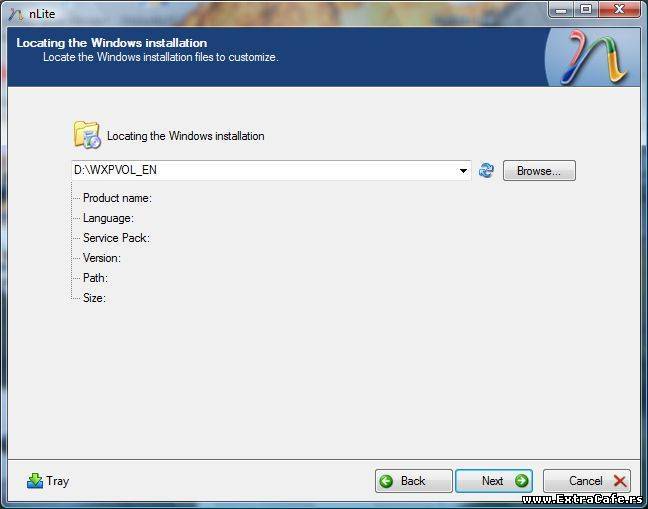Image resolution: width=648 pixels, height=509 pixels.
Task: Click the nLite app icon in title bar
Action: pos(15,11)
